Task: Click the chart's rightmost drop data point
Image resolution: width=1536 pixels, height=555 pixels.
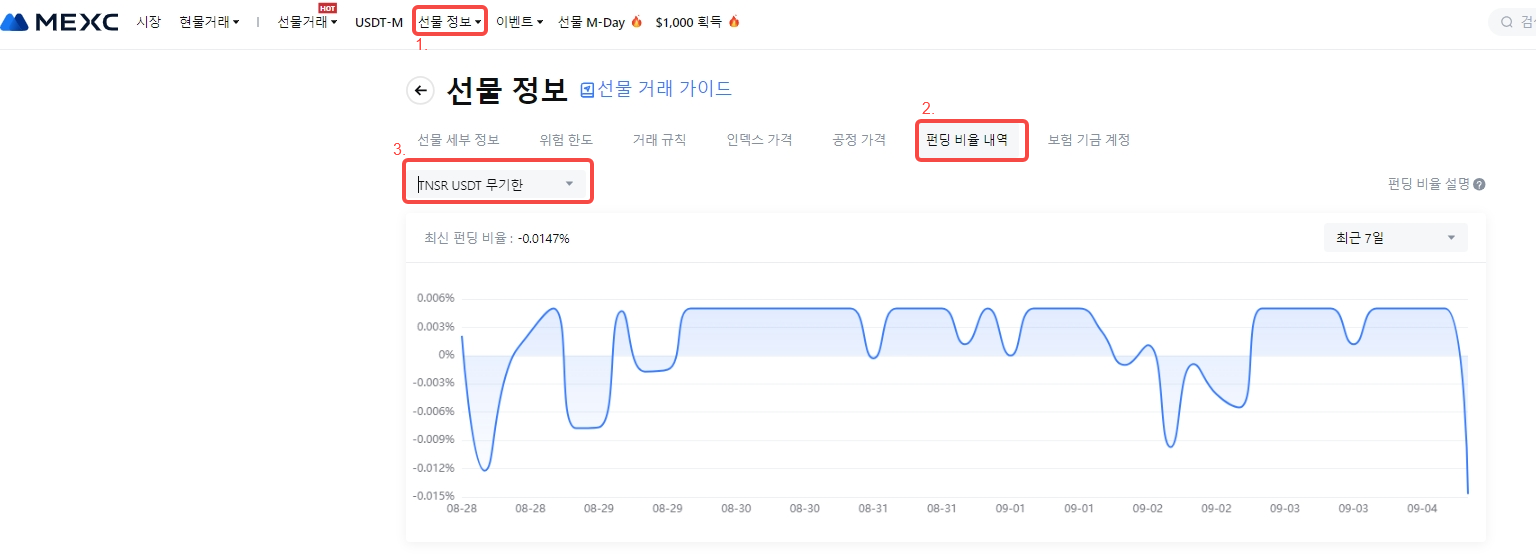Action: click(x=1467, y=492)
